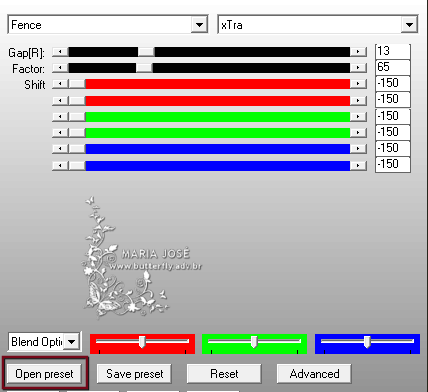Open the Advanced settings
428x392 pixels.
coord(314,374)
